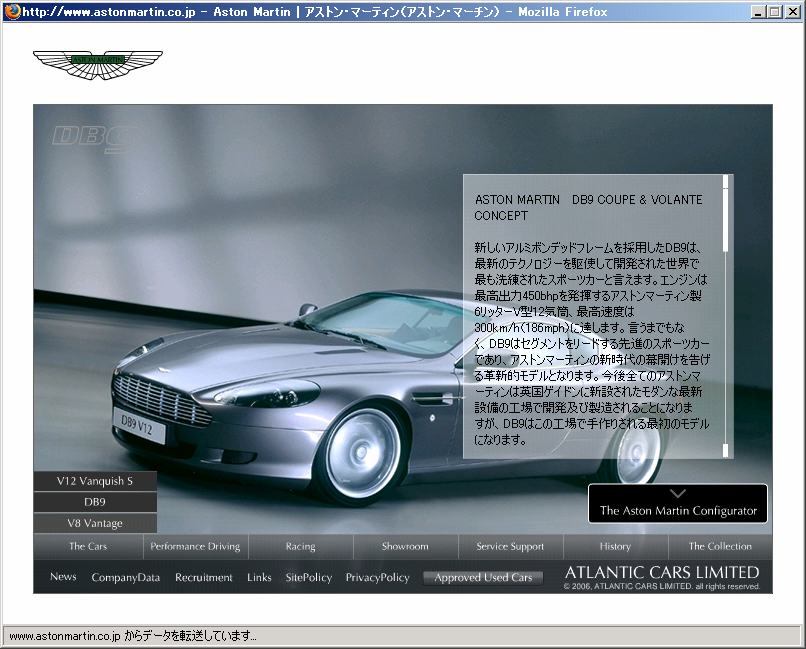Select DB9 model button

[95, 502]
